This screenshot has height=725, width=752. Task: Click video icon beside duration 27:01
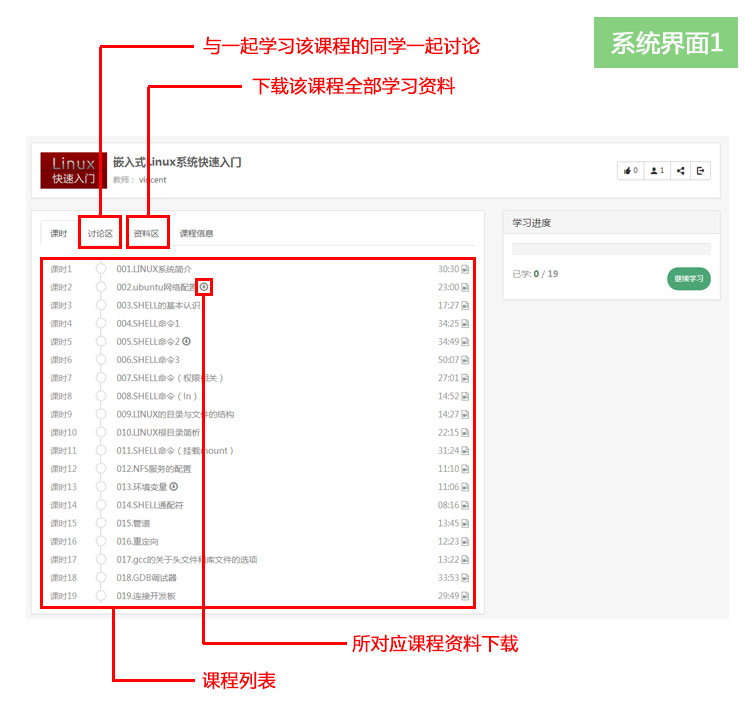pyautogui.click(x=465, y=378)
